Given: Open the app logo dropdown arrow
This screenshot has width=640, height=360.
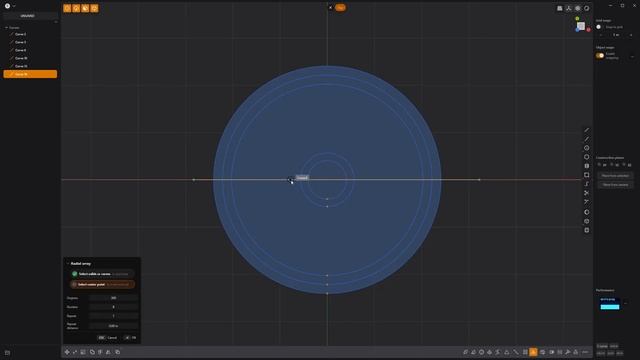Looking at the screenshot, I should pyautogui.click(x=14, y=6).
